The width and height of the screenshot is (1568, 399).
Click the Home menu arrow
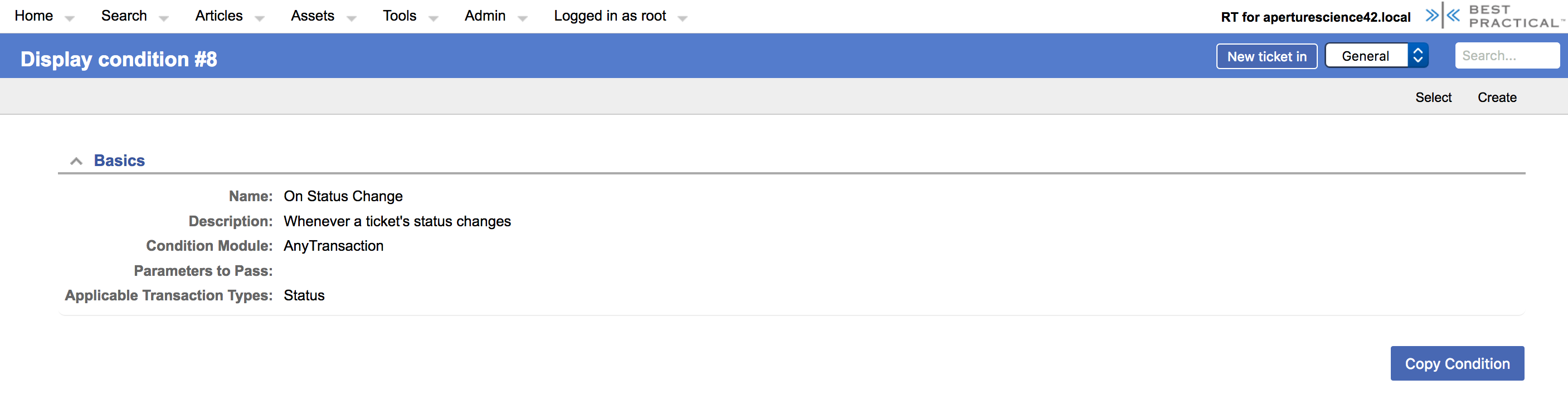(x=70, y=18)
